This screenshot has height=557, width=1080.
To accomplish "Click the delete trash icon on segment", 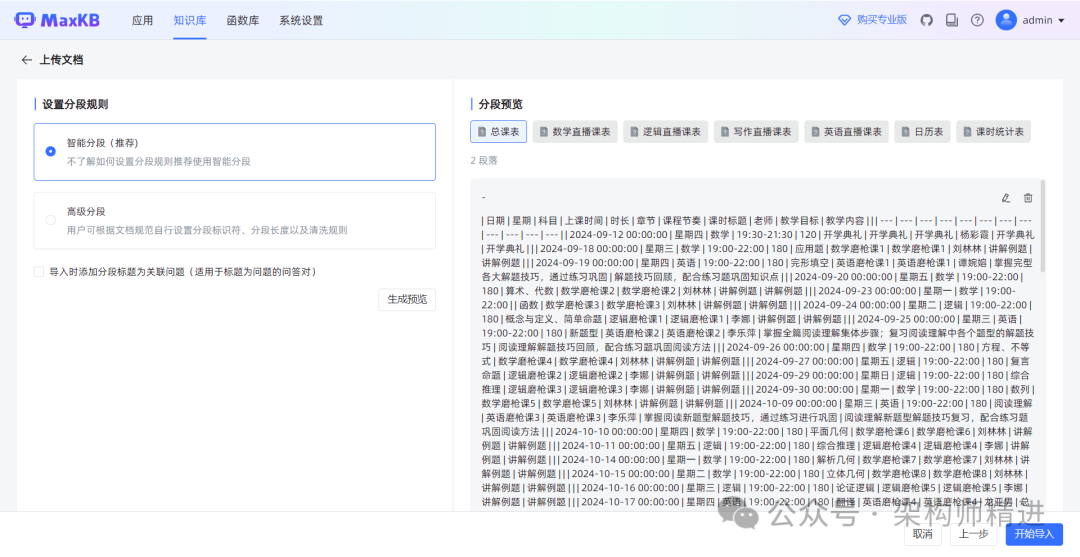I will click(1028, 198).
